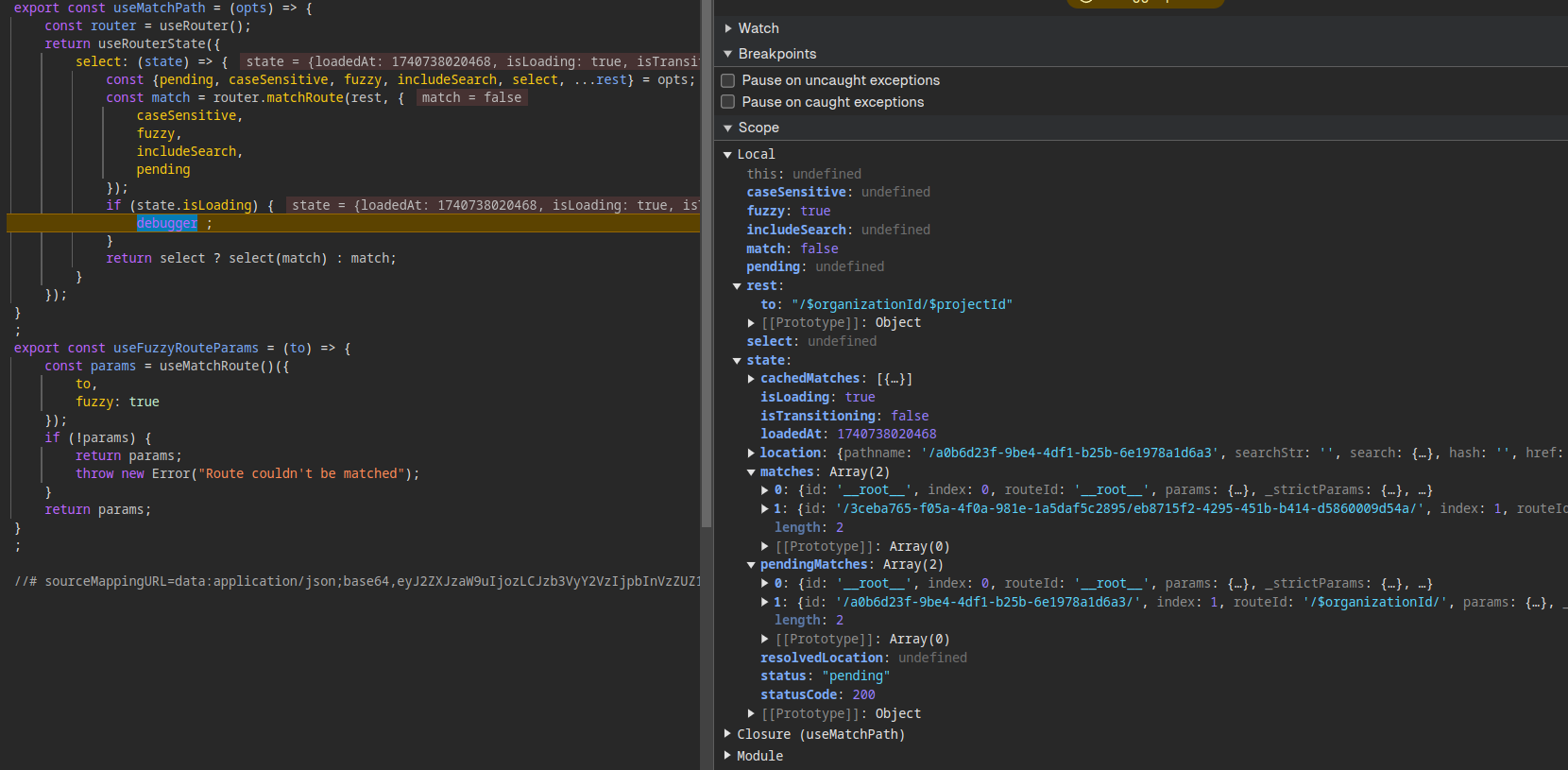Click the pending: undefined scope variable
This screenshot has height=770, width=1568.
(x=815, y=267)
